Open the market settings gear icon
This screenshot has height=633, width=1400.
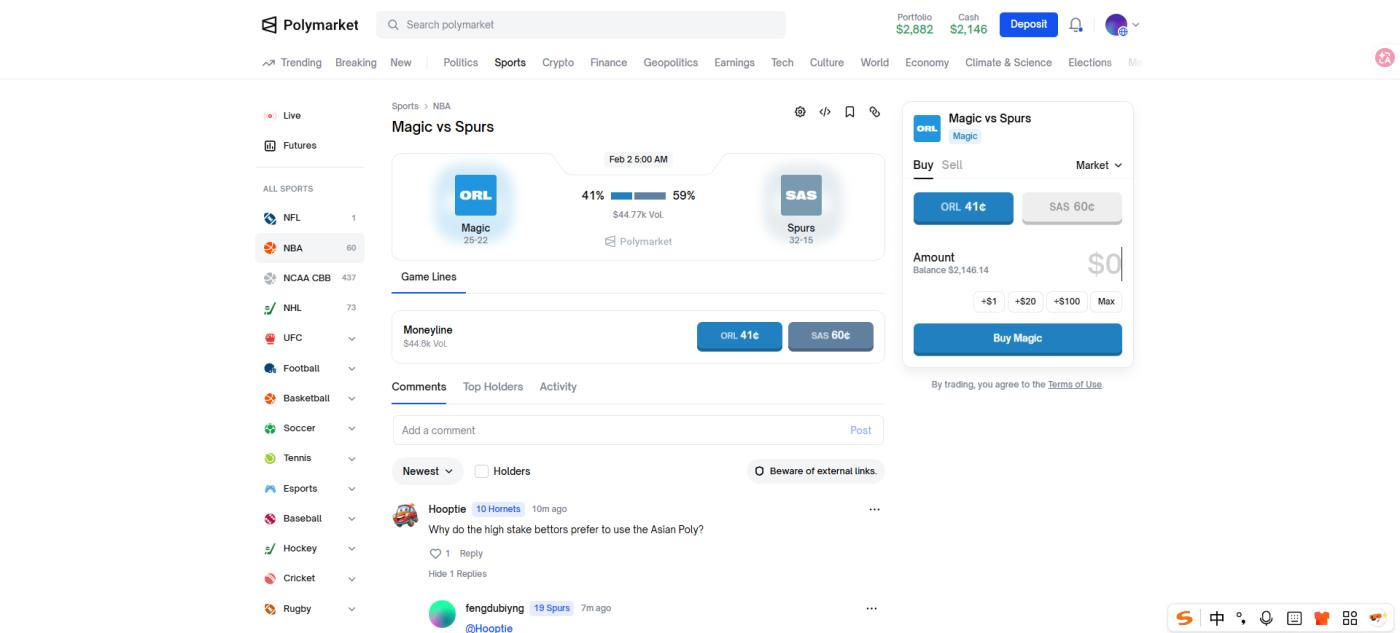pos(800,112)
